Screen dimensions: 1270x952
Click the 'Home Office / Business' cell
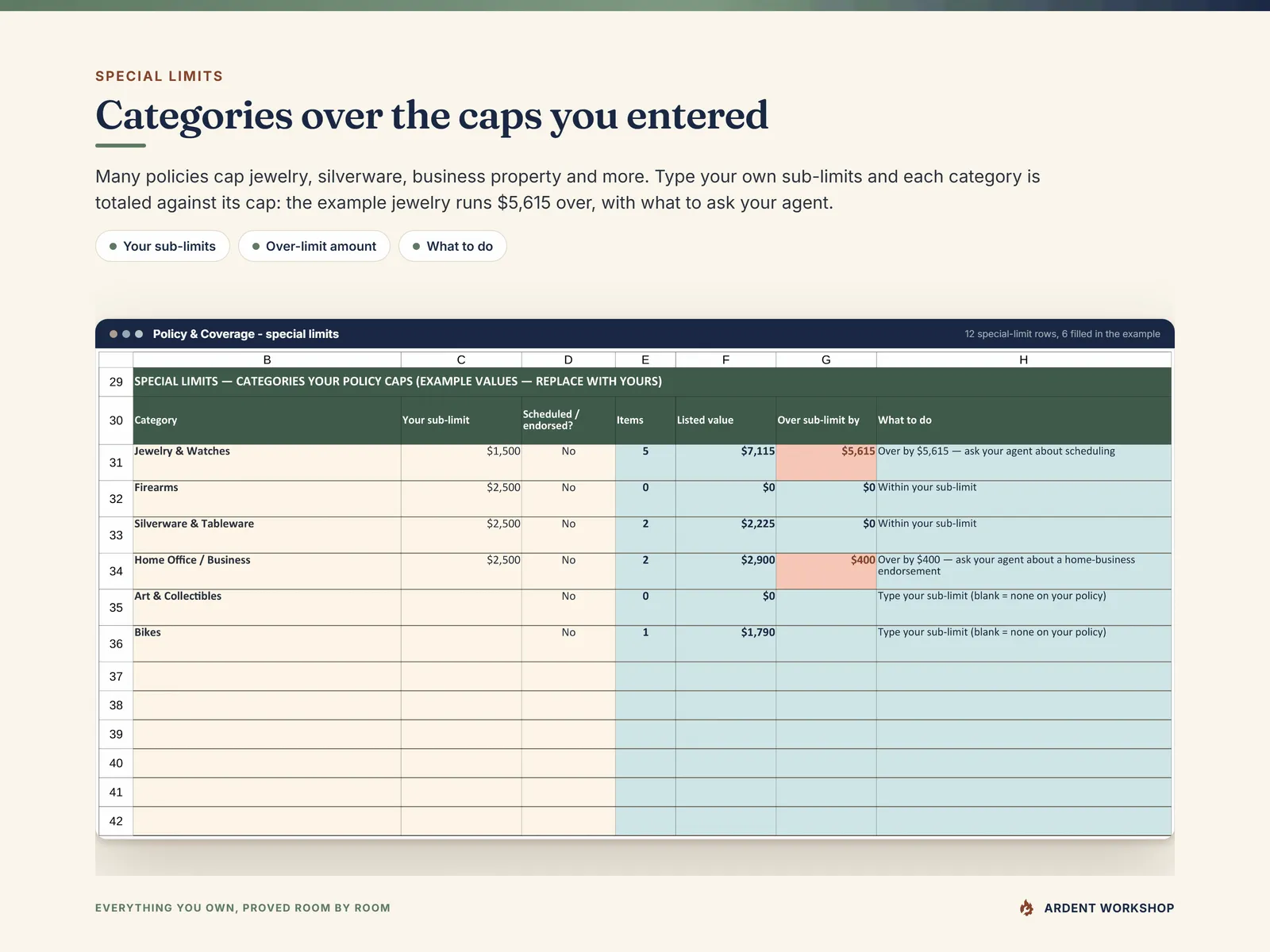point(267,571)
